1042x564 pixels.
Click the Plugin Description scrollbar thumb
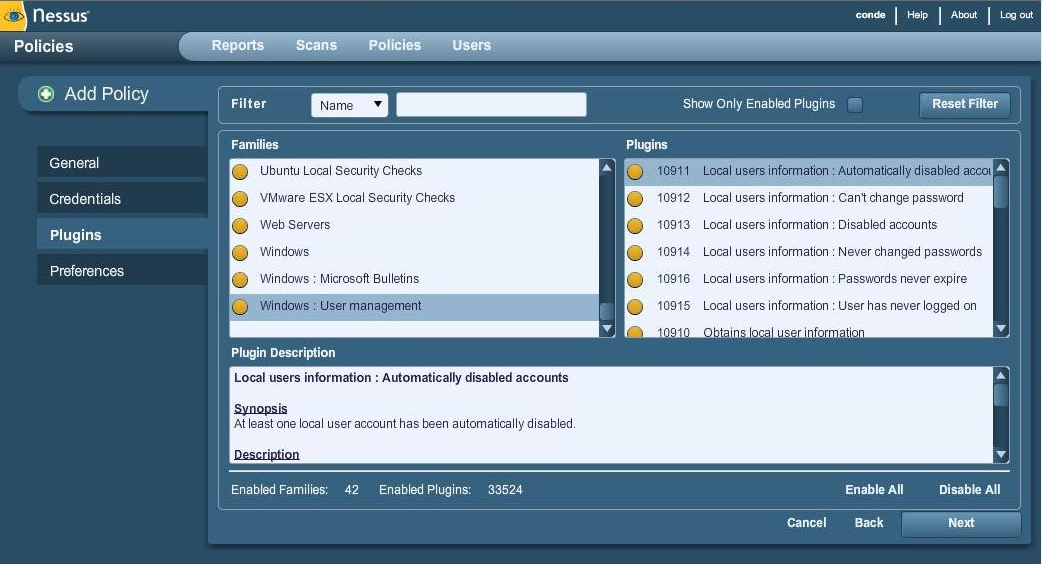1001,395
